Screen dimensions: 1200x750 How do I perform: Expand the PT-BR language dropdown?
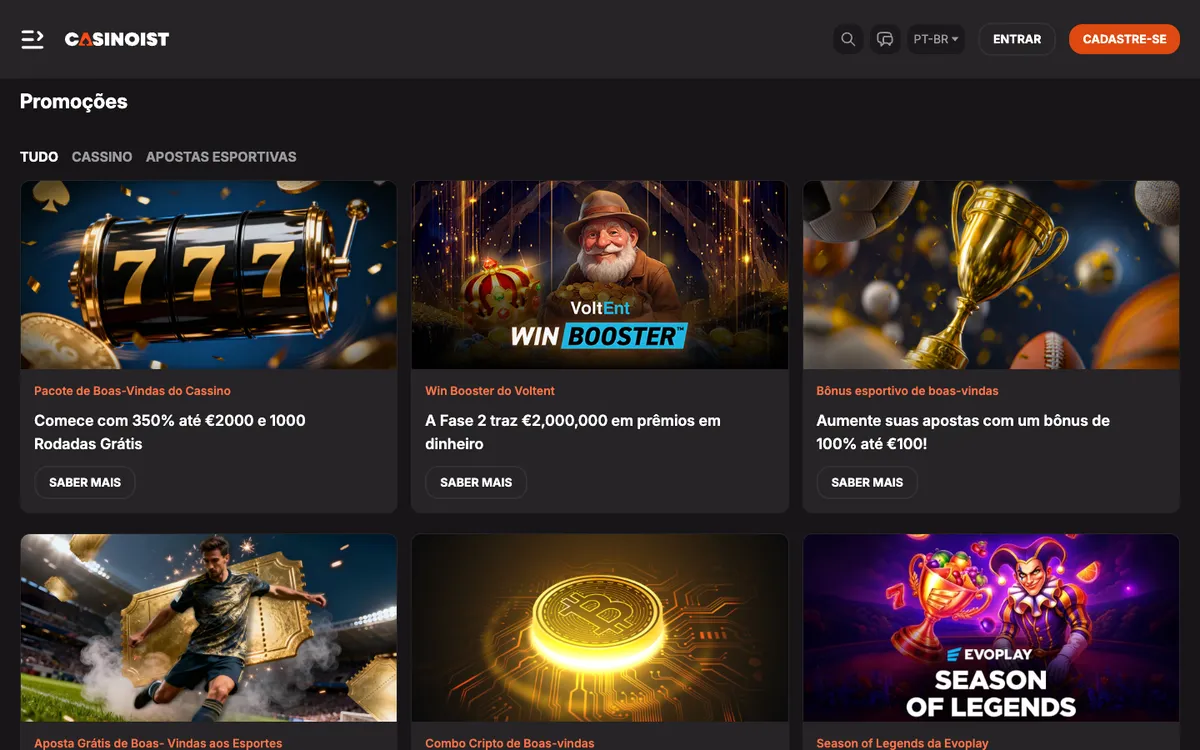tap(936, 39)
